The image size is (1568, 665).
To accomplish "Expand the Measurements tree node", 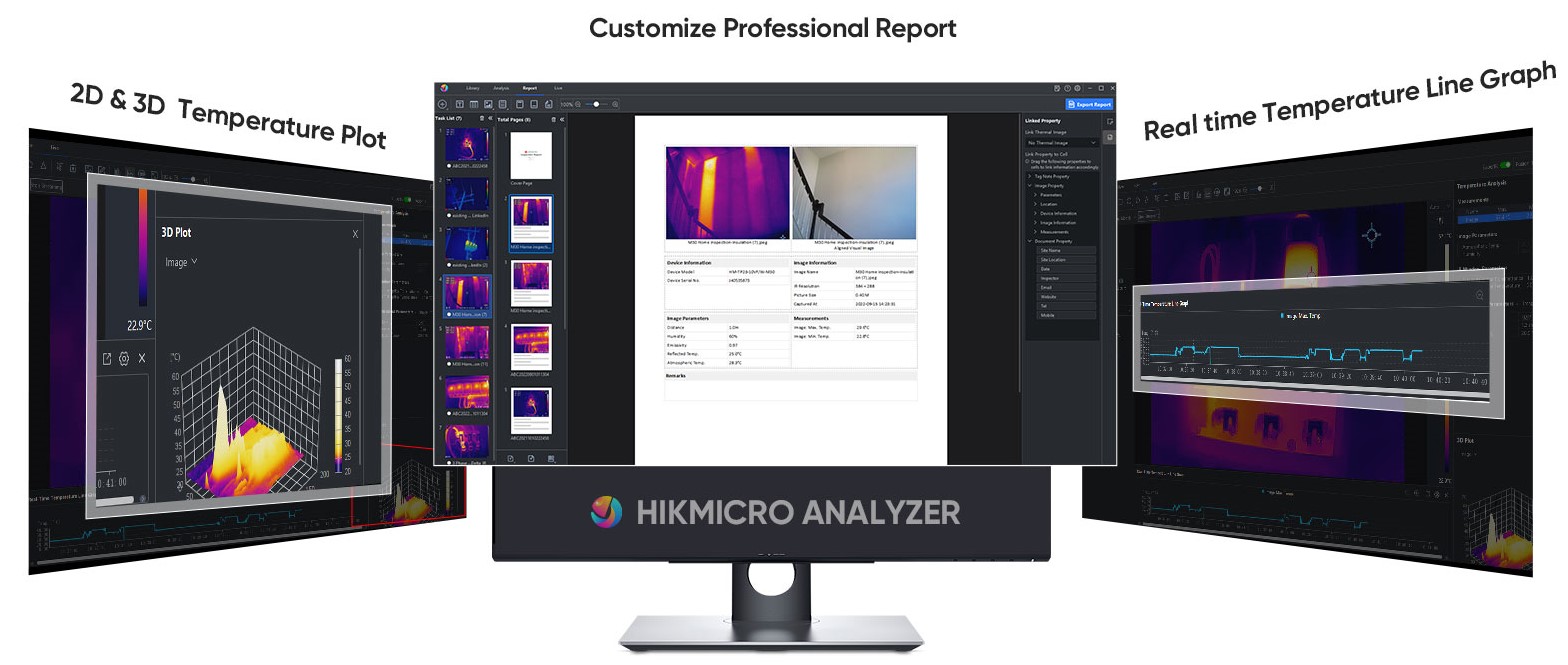I will (1036, 232).
